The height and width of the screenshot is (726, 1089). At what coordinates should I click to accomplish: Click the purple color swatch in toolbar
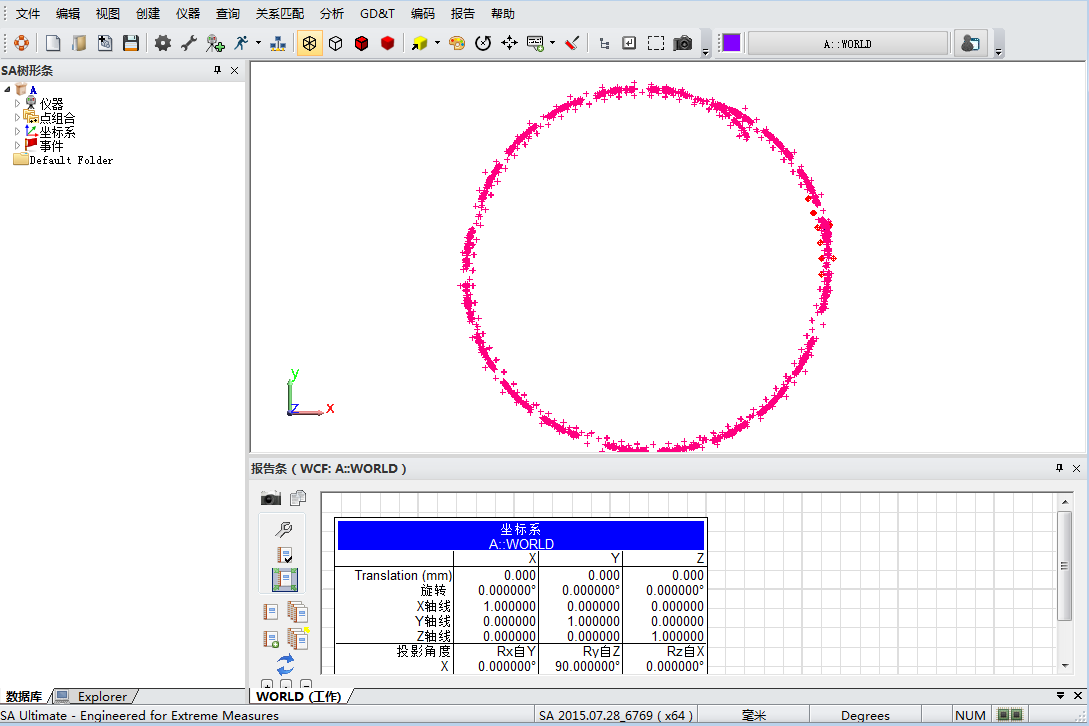pyautogui.click(x=731, y=43)
